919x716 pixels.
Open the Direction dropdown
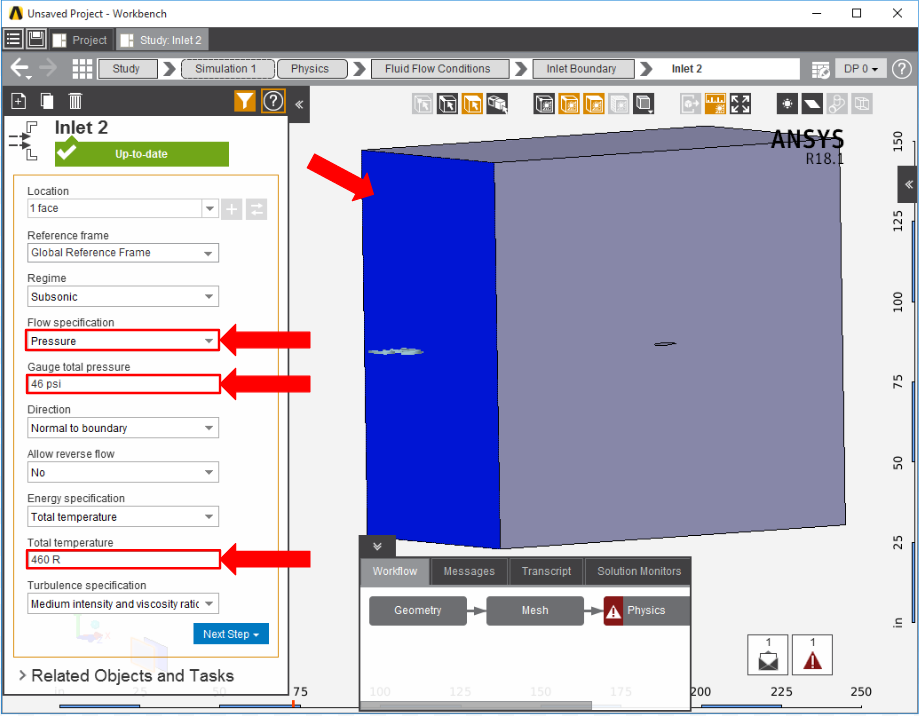122,428
